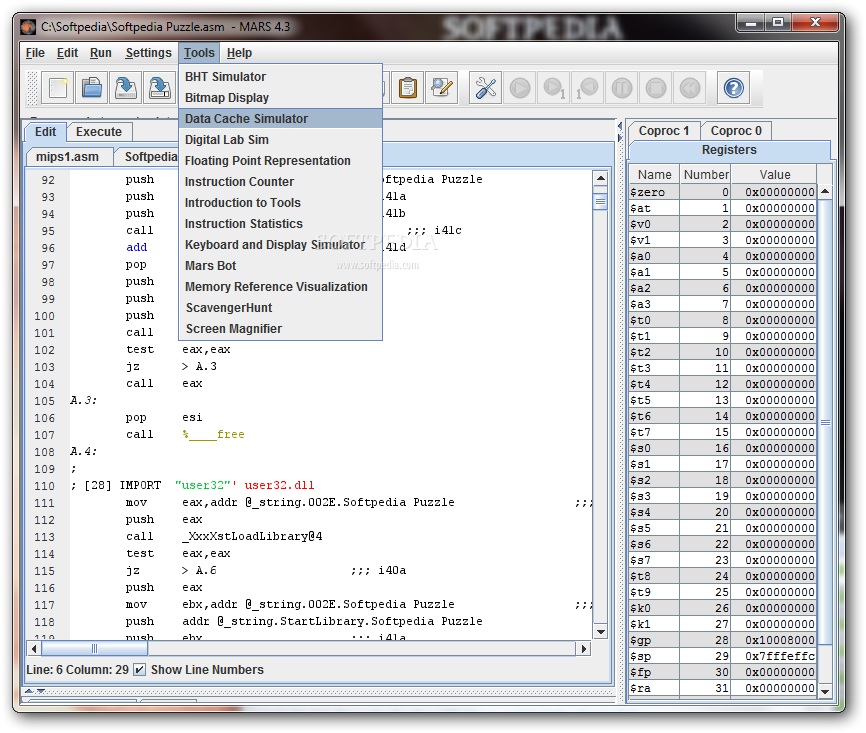Launch BHT Simulator from Tools menu
The image size is (866, 733).
[x=281, y=77]
